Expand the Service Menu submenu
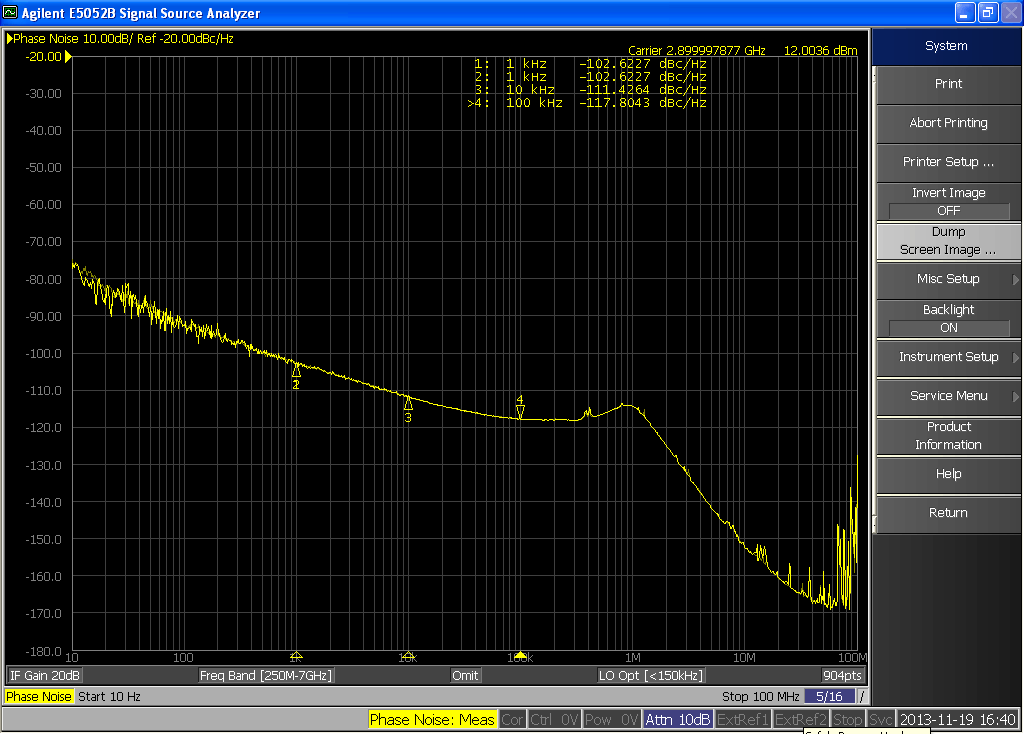The image size is (1024, 734). click(948, 396)
